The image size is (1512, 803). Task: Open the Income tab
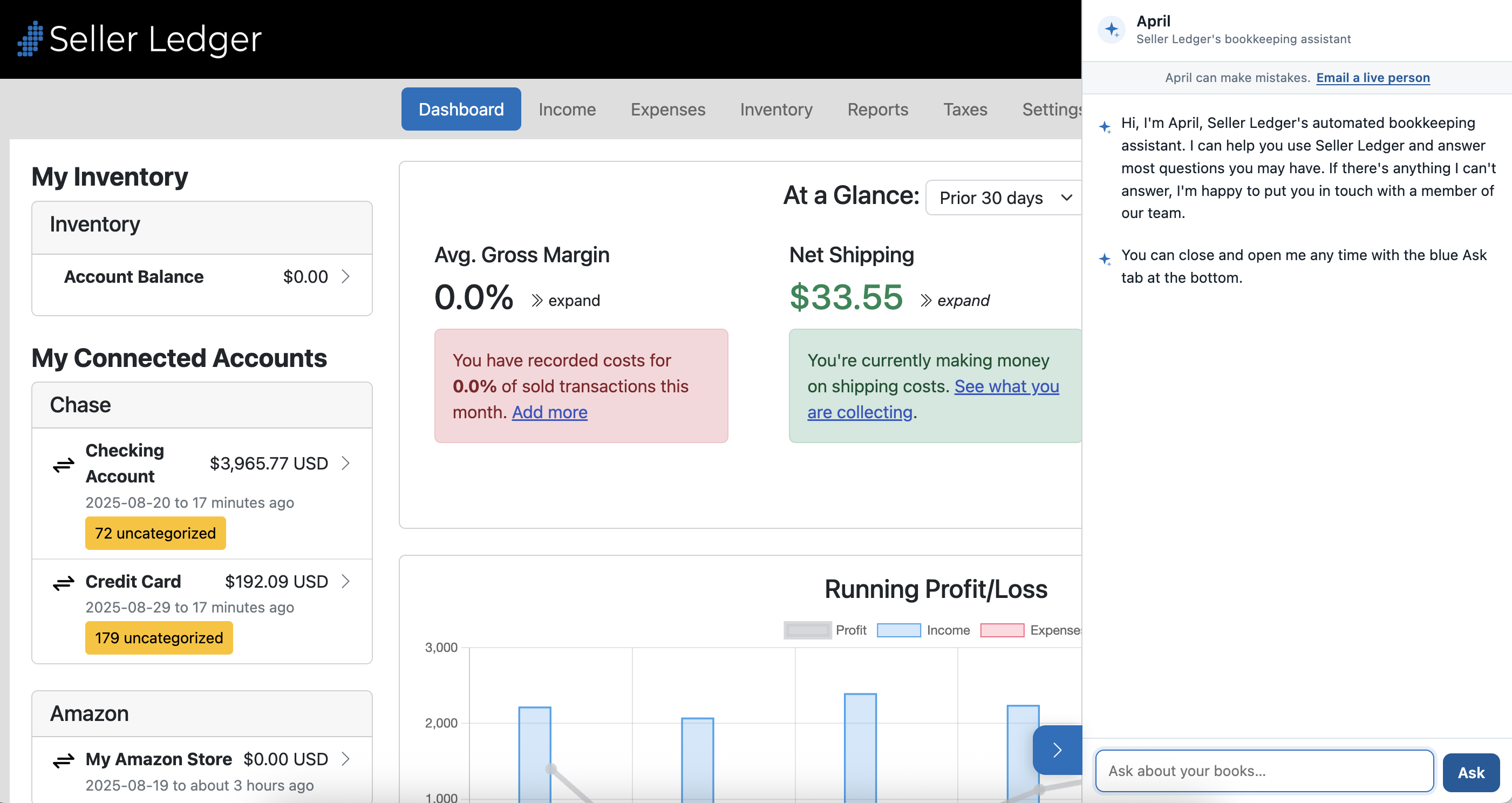pos(567,109)
